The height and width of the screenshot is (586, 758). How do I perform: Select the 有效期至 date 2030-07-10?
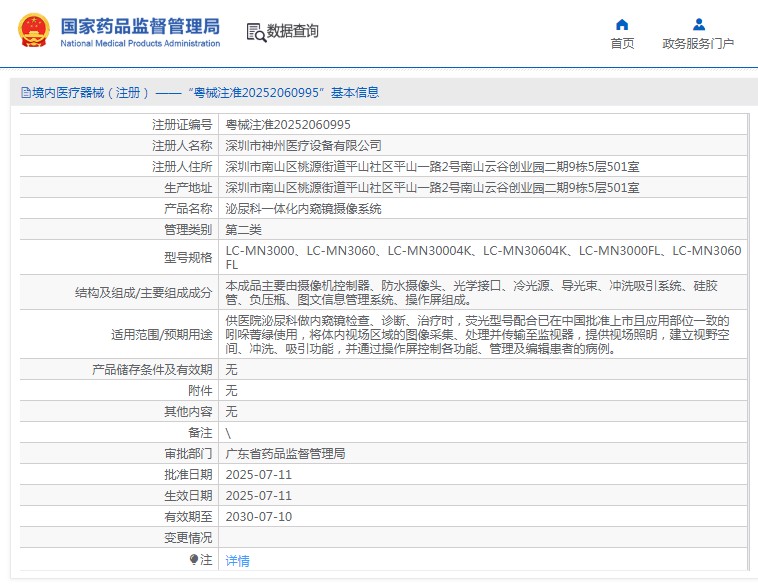click(258, 517)
